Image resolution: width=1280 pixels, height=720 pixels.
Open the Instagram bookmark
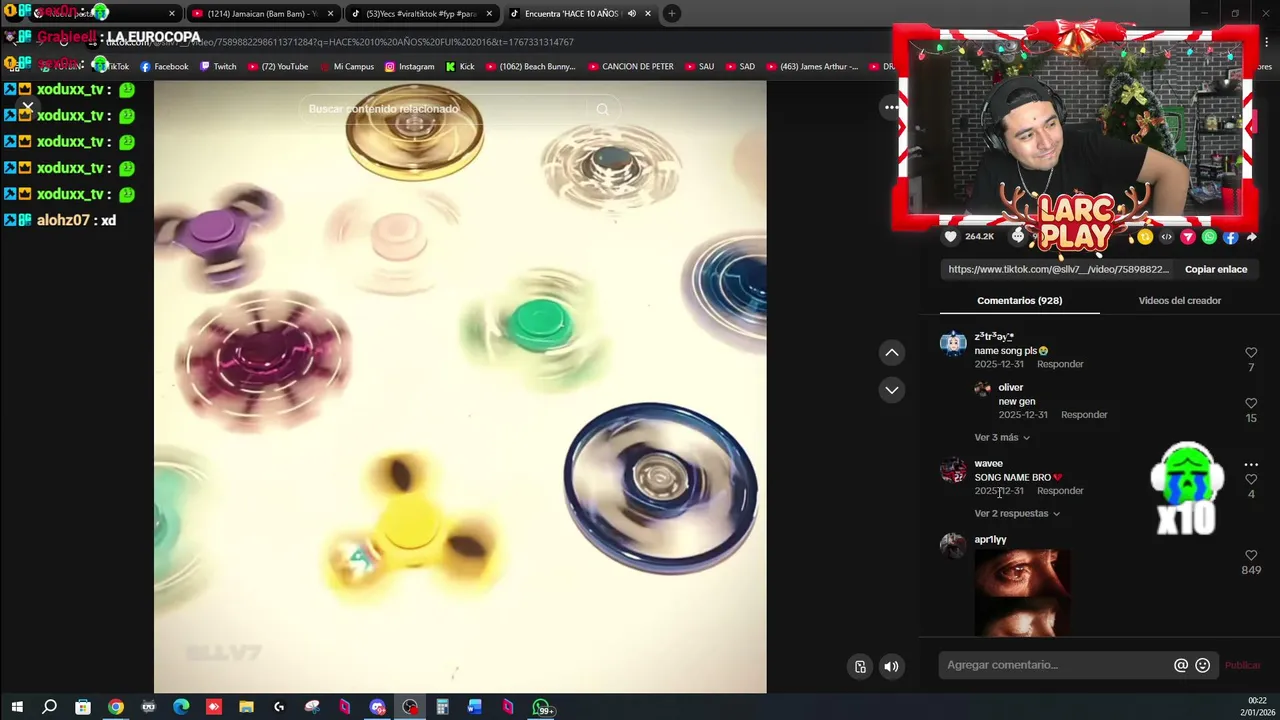click(x=410, y=66)
